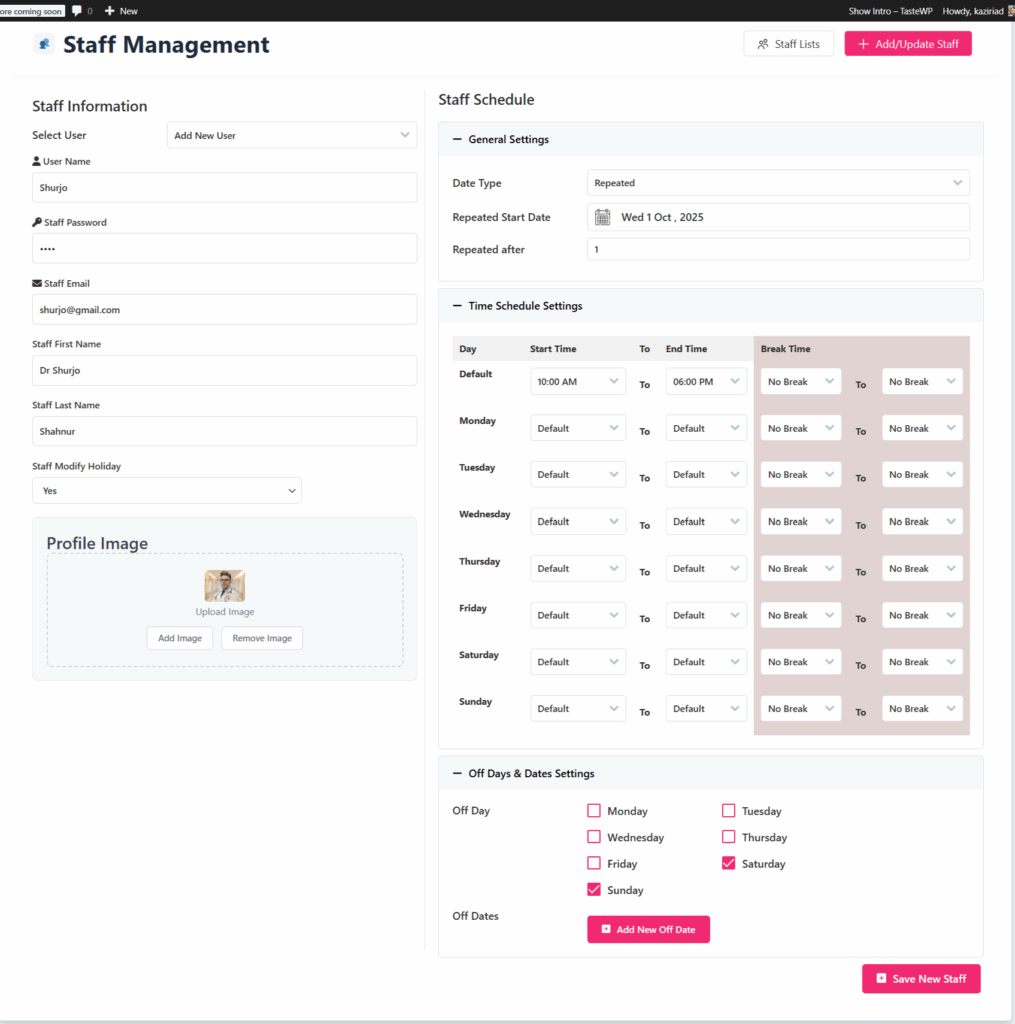
Task: Open the New menu in admin bar
Action: [120, 11]
